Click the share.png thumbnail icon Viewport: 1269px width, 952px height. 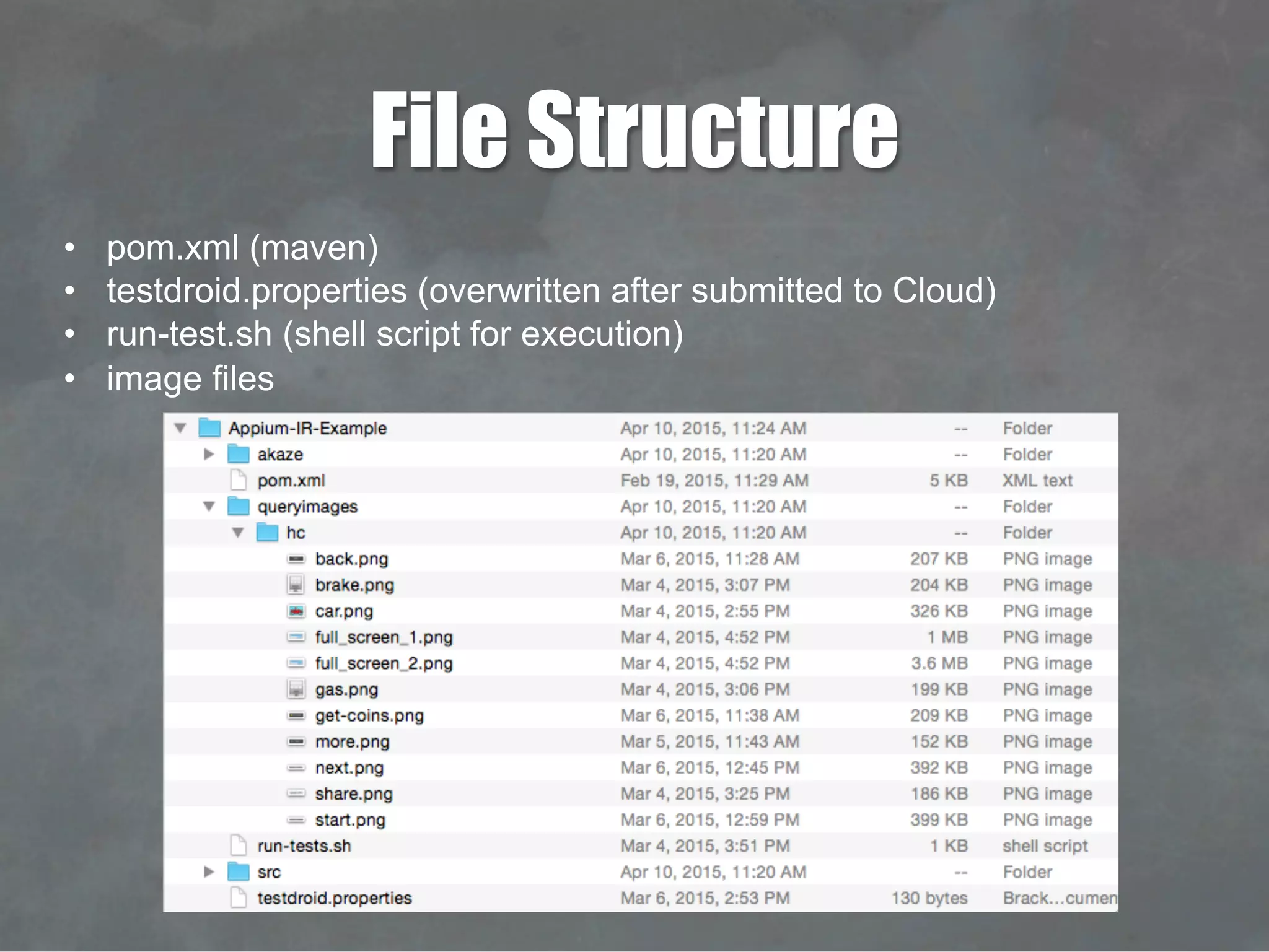tap(296, 793)
